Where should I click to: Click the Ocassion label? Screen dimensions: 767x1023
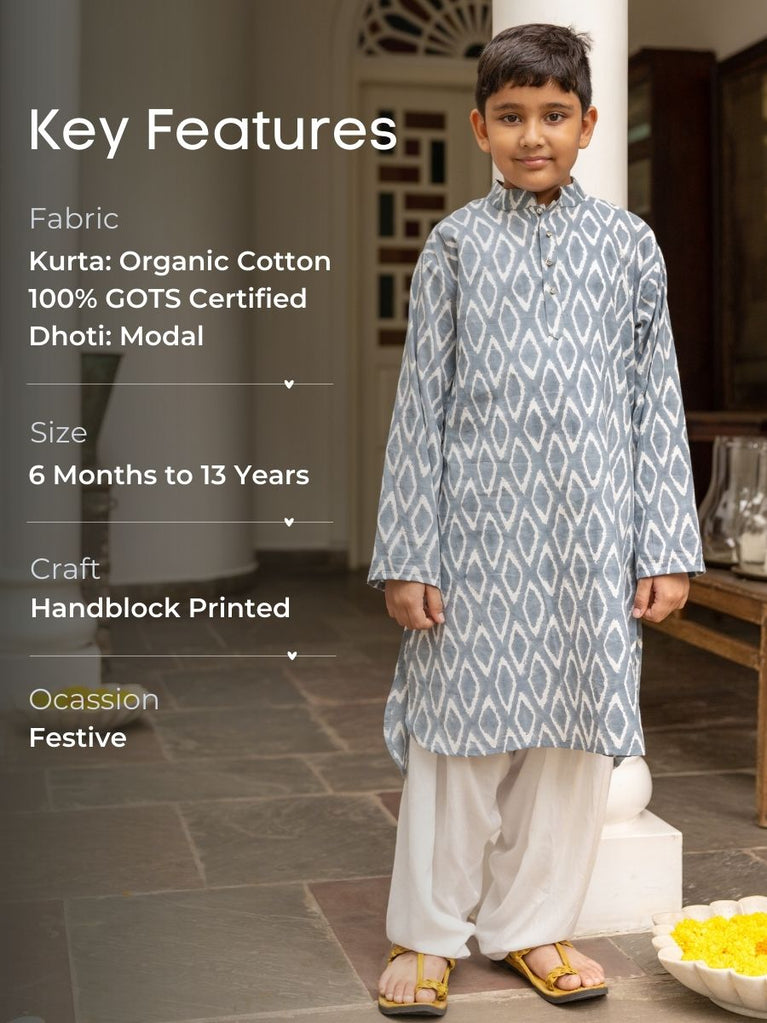94,699
